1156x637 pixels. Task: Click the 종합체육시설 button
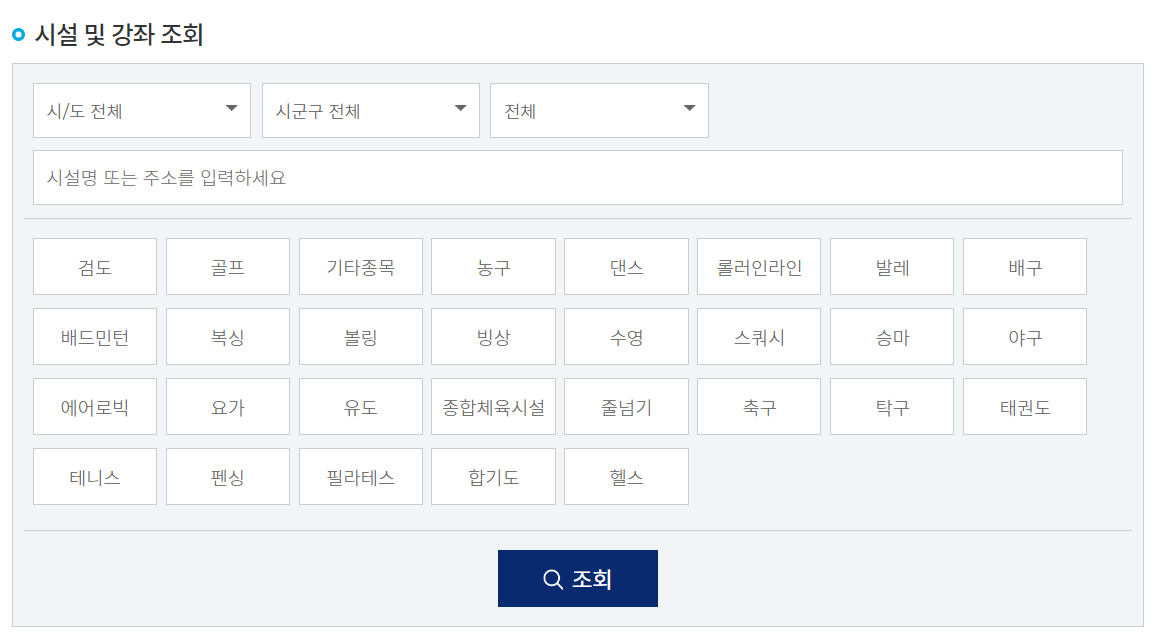(493, 406)
